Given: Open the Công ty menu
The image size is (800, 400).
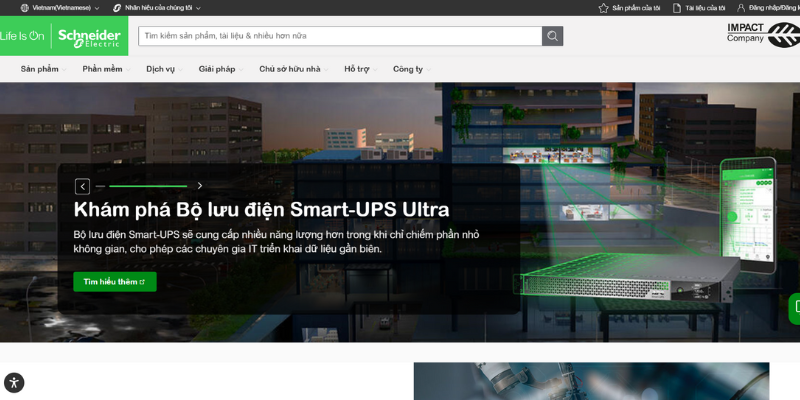Looking at the screenshot, I should [408, 69].
